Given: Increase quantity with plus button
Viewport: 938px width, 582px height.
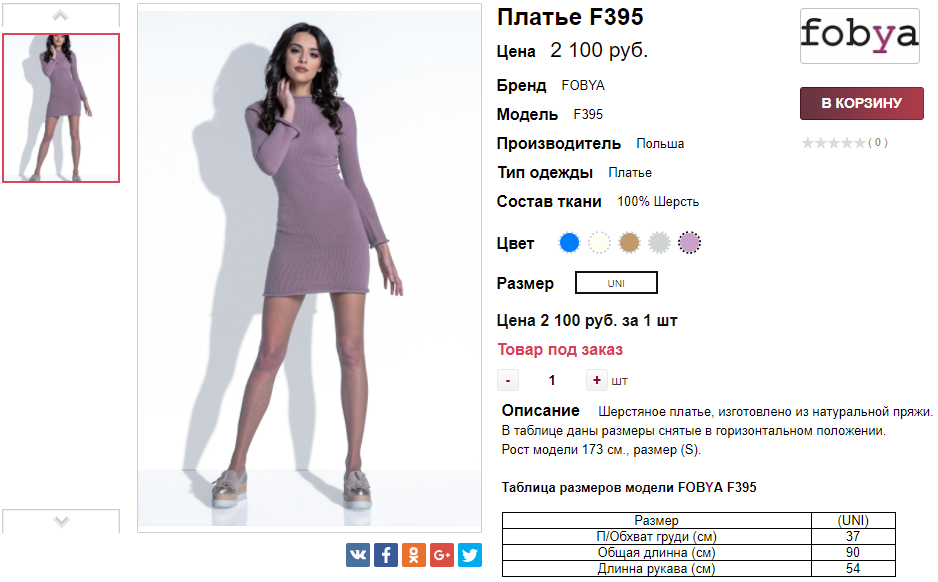Looking at the screenshot, I should point(596,380).
